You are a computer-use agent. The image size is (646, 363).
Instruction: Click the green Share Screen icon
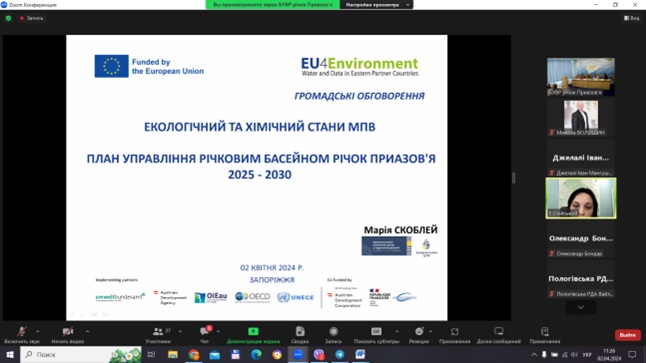(253, 331)
